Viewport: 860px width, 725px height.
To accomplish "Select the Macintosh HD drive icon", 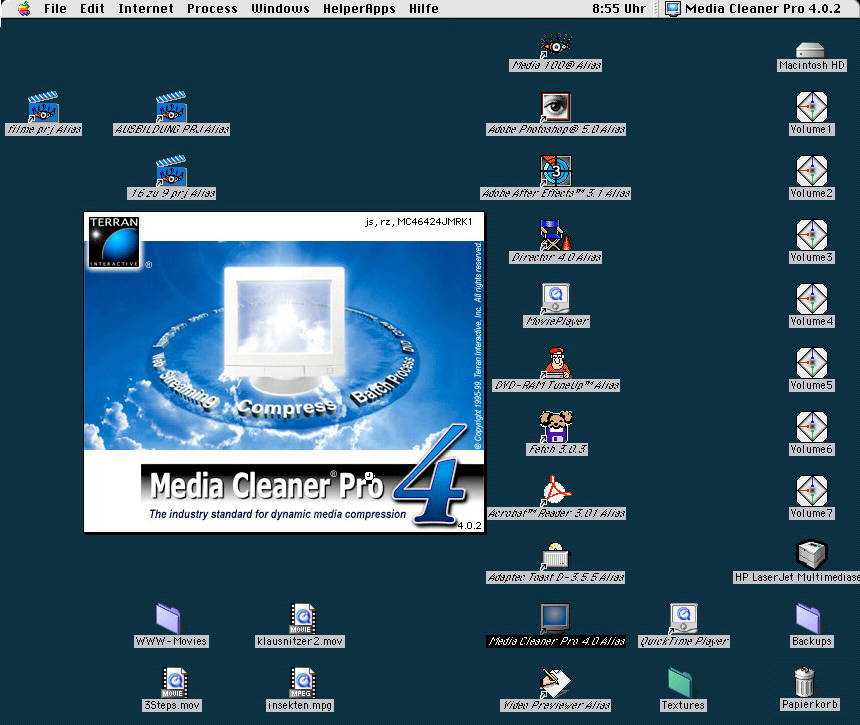I will (x=811, y=49).
